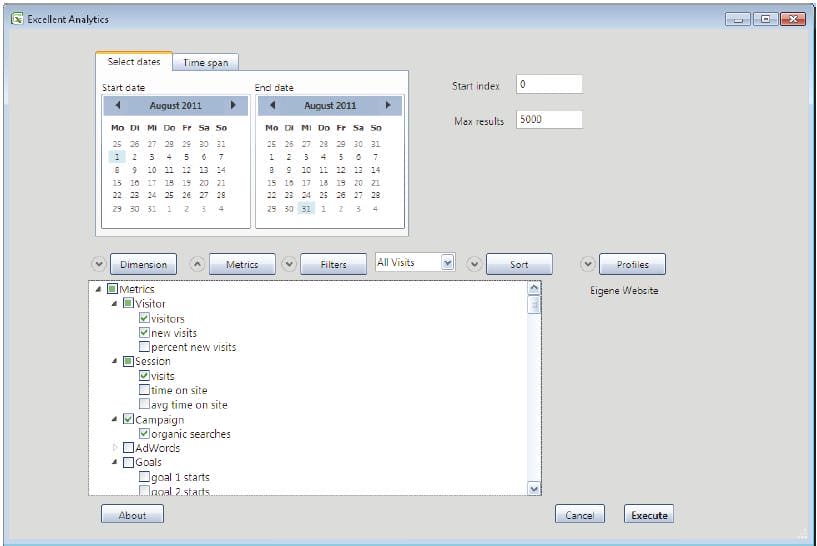
Task: Collapse the Metrics section arrow
Action: pos(197,264)
